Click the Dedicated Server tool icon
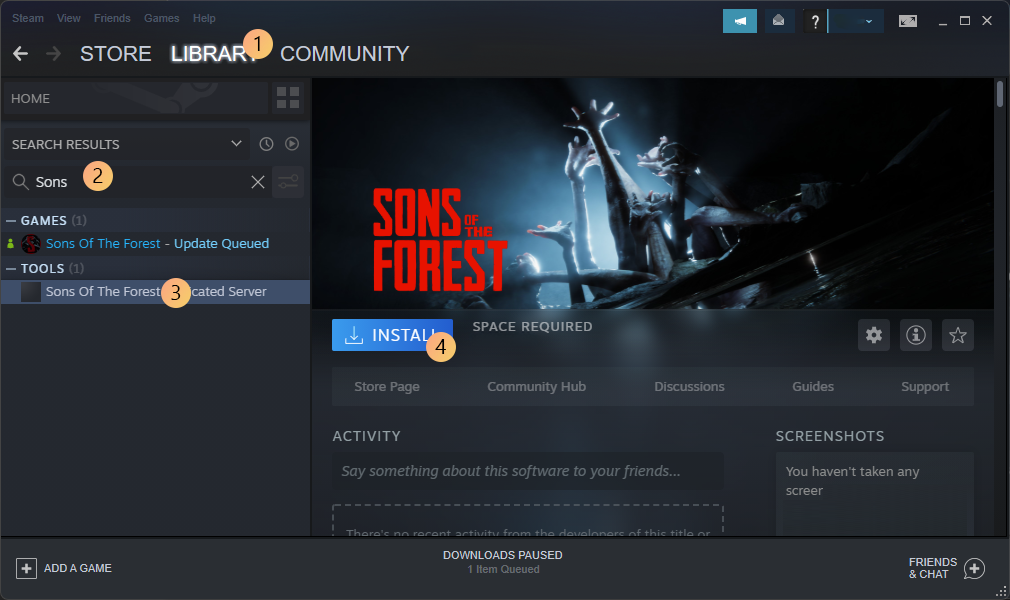 click(x=30, y=292)
